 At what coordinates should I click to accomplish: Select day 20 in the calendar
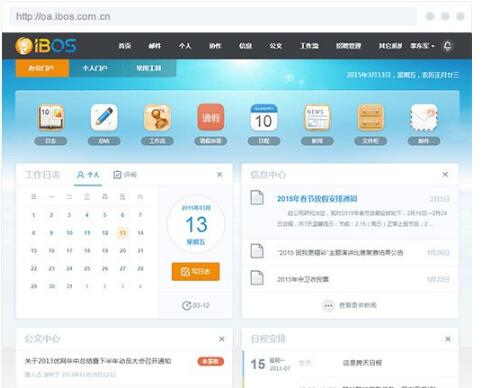coord(123,251)
